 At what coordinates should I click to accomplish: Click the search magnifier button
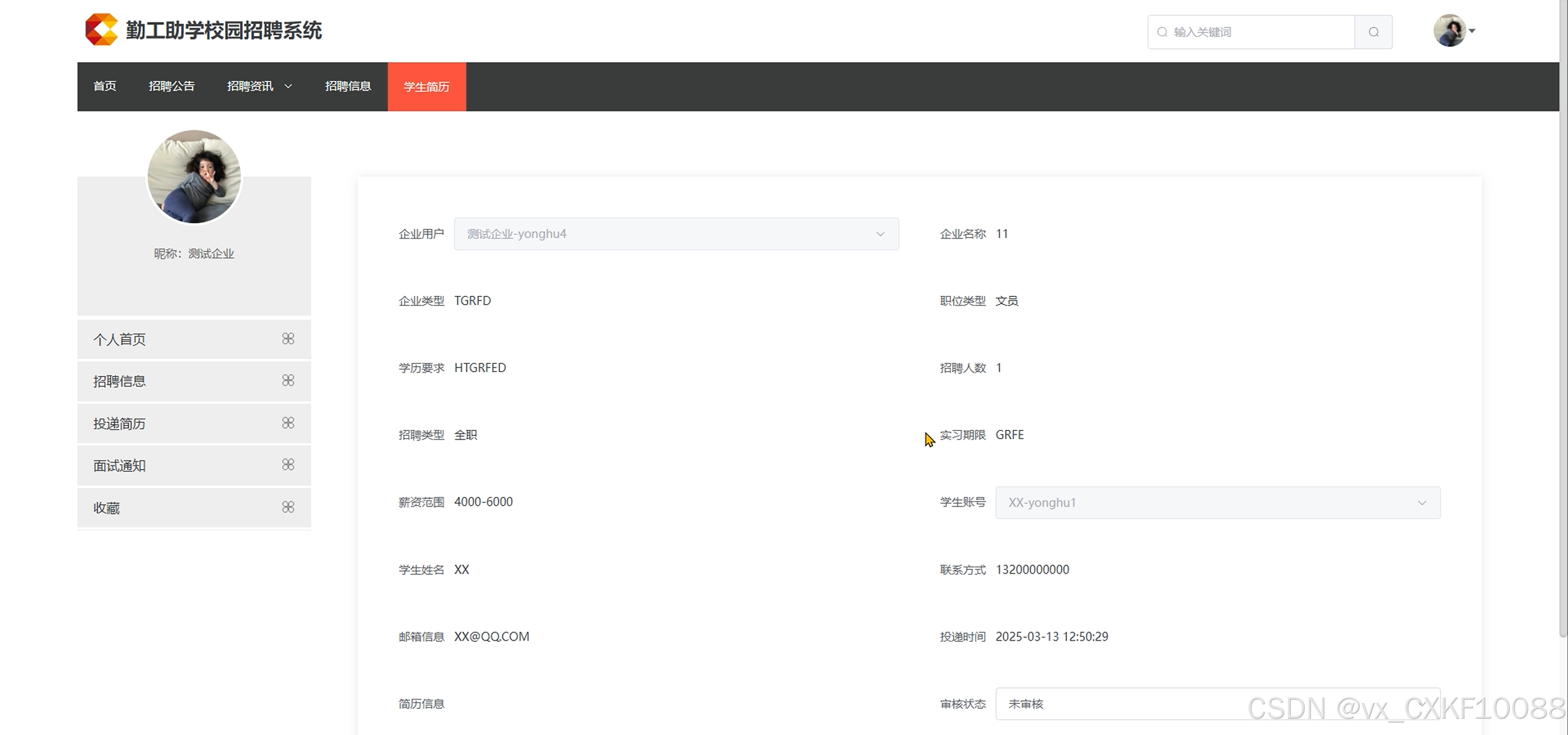click(1373, 32)
